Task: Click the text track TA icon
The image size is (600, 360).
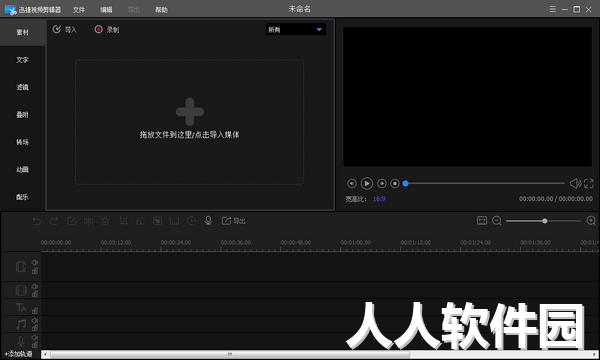Action: 21,307
